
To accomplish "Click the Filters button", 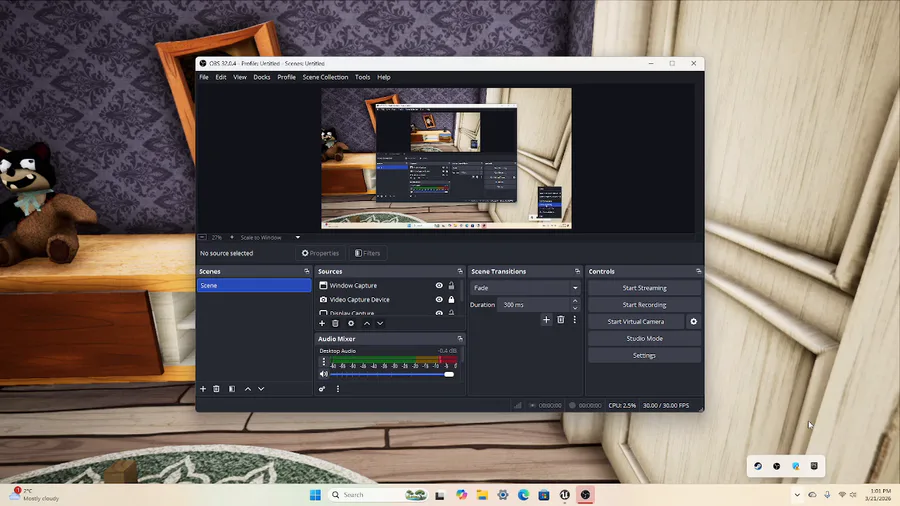I will (367, 253).
